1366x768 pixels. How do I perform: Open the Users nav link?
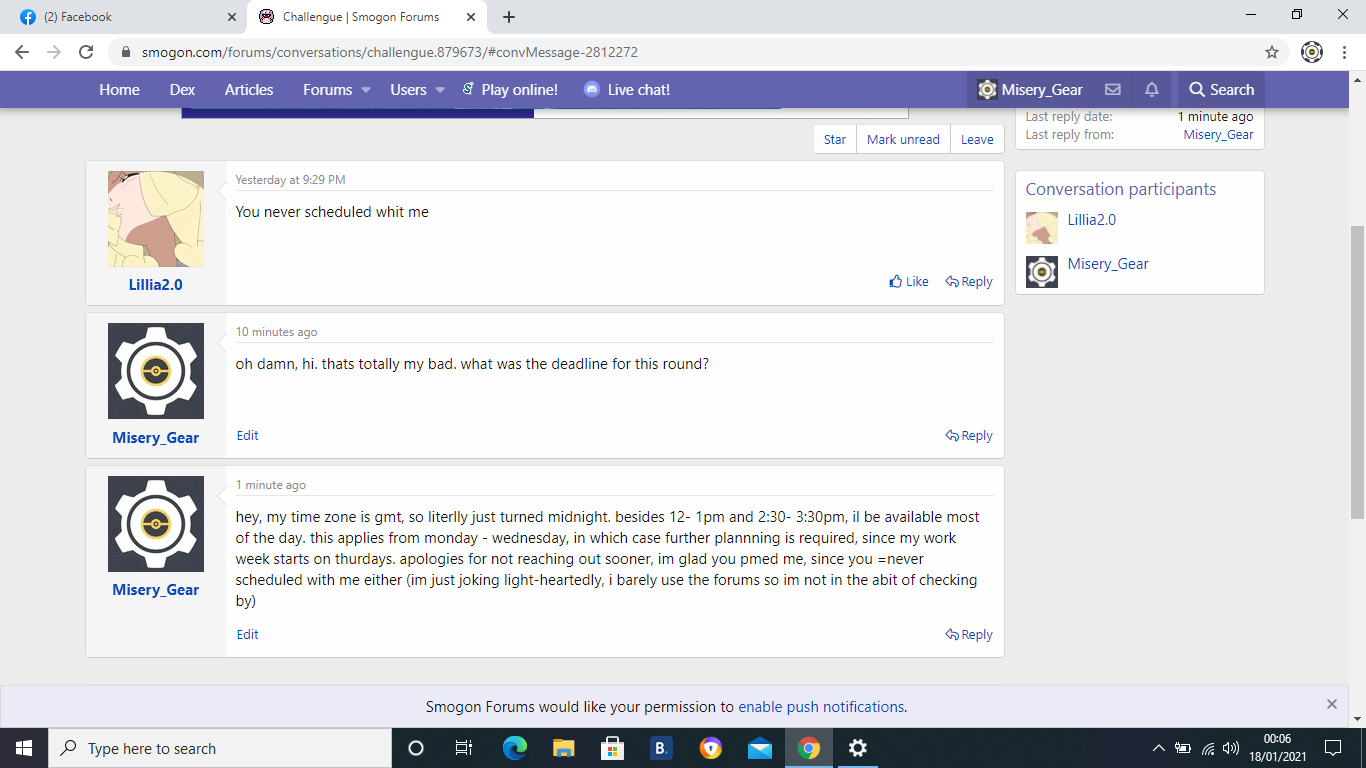pos(408,90)
